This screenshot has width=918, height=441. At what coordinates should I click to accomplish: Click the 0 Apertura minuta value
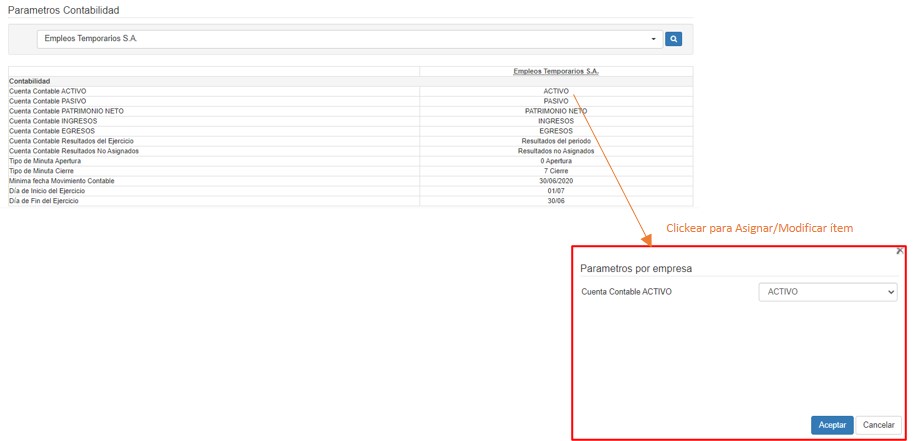(x=556, y=161)
